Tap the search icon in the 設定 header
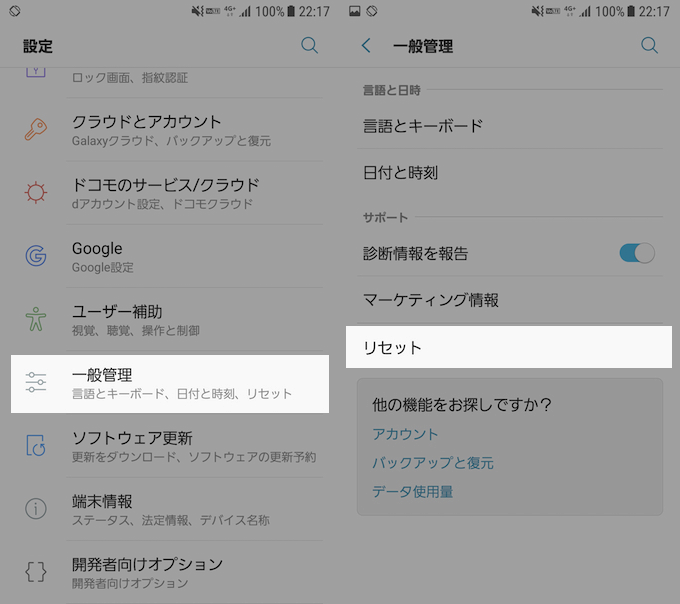Screen dimensions: 680x604 [310, 45]
